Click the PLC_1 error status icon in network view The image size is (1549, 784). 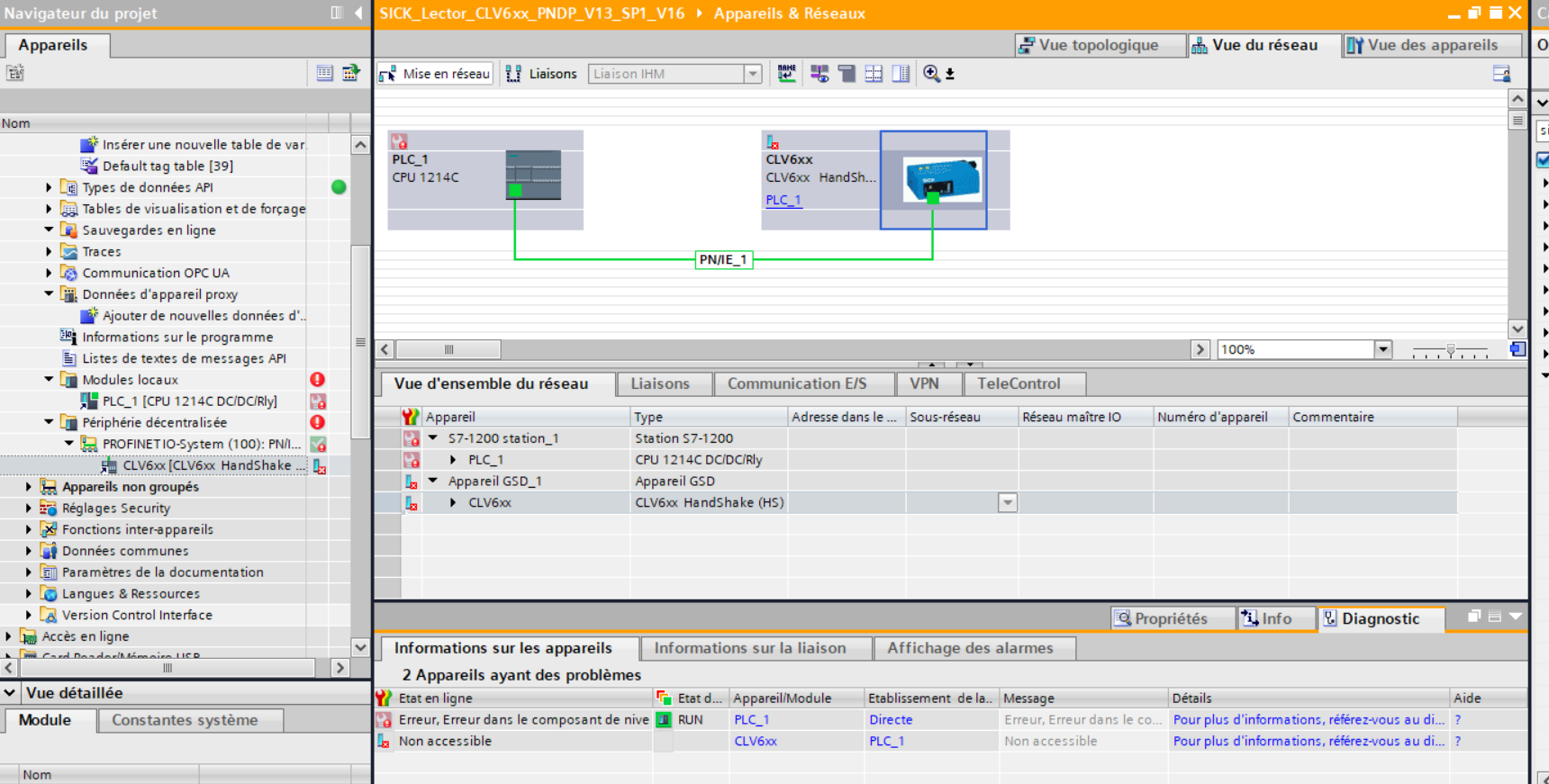(x=399, y=141)
